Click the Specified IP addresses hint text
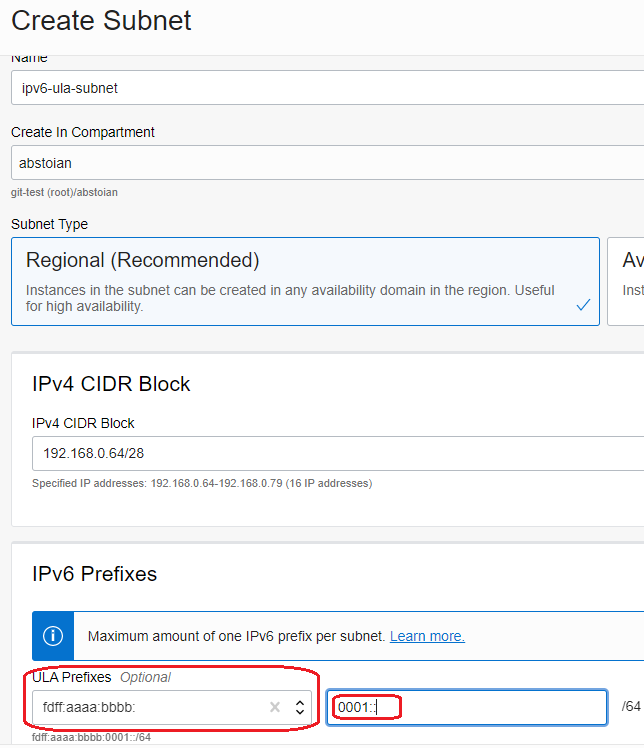The width and height of the screenshot is (644, 748). tap(202, 484)
